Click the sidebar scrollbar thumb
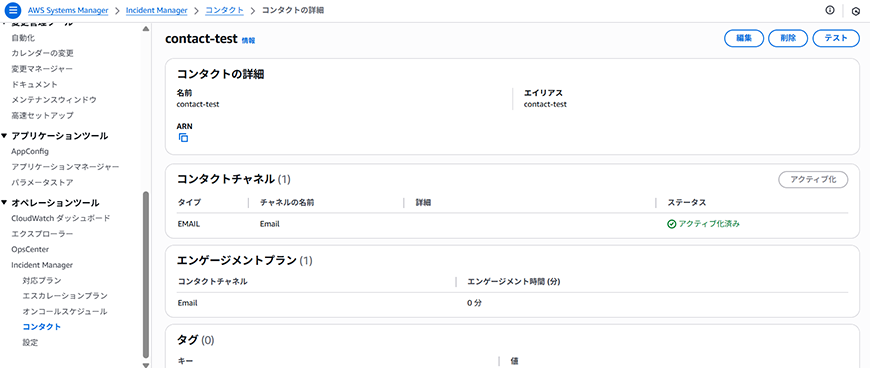 coord(146,275)
